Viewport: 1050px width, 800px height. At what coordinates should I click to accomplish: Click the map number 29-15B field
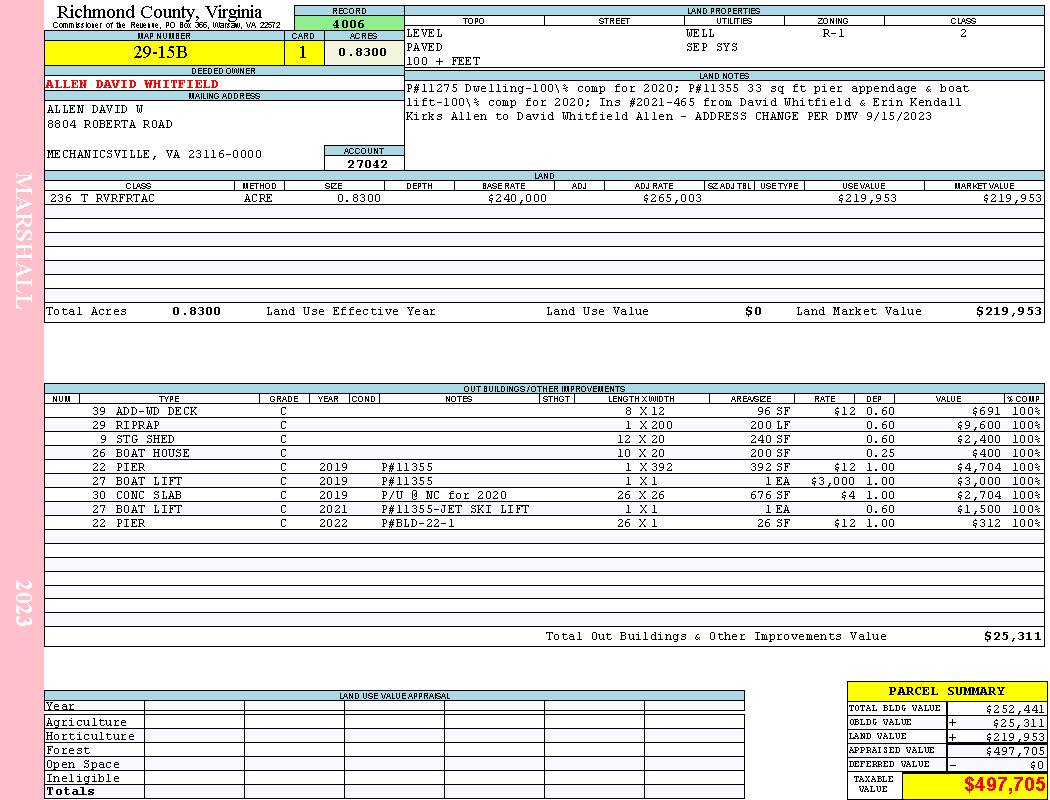165,53
